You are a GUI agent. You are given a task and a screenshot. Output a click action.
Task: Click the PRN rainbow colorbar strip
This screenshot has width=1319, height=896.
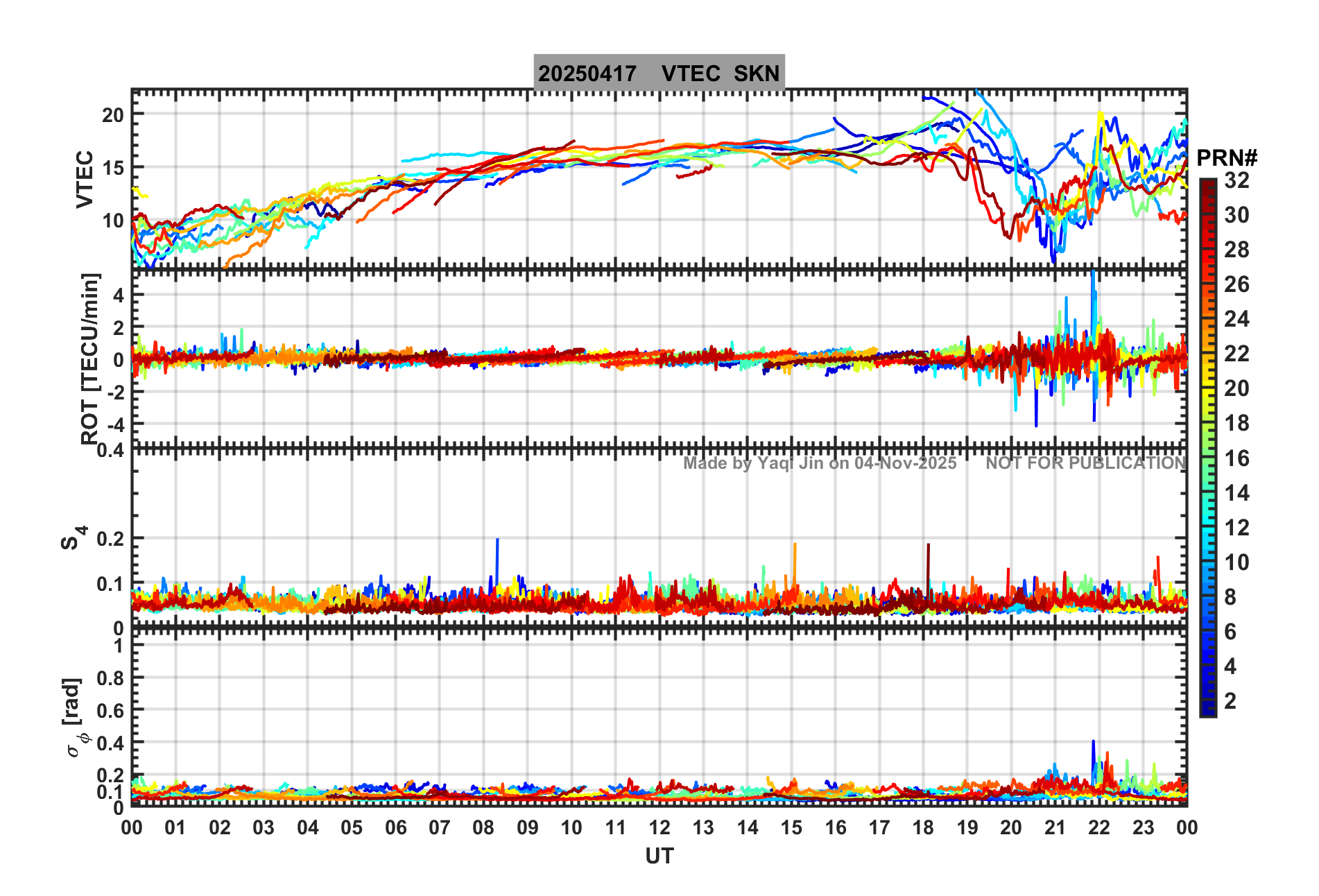point(1208,448)
